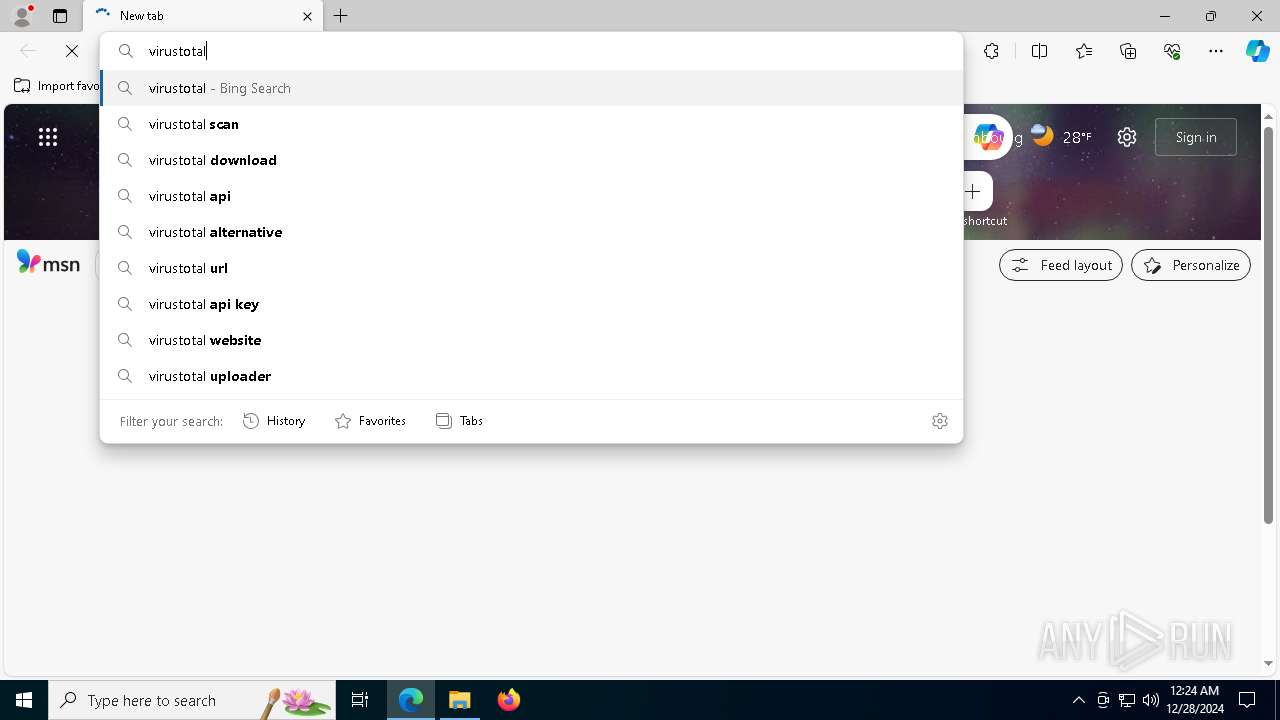Viewport: 1280px width, 720px height.
Task: Click the scrollbar down arrow
Action: pos(1269,663)
